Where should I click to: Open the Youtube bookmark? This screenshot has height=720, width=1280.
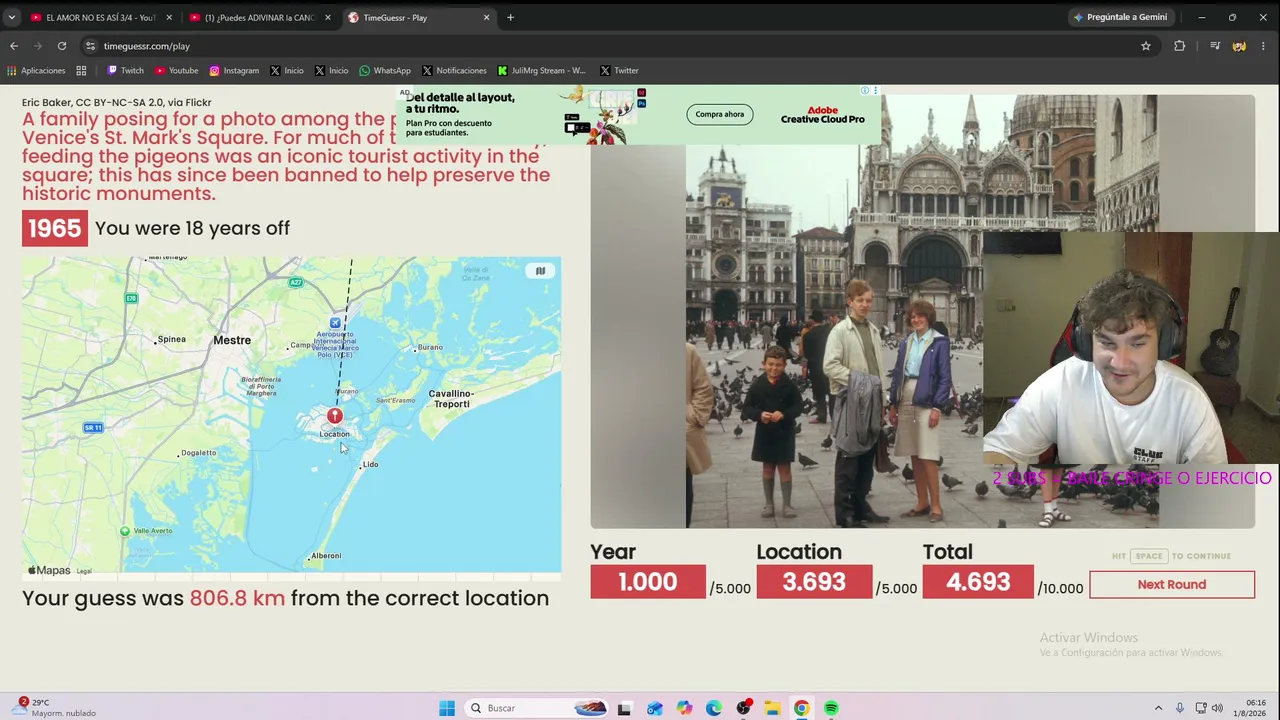tap(177, 71)
